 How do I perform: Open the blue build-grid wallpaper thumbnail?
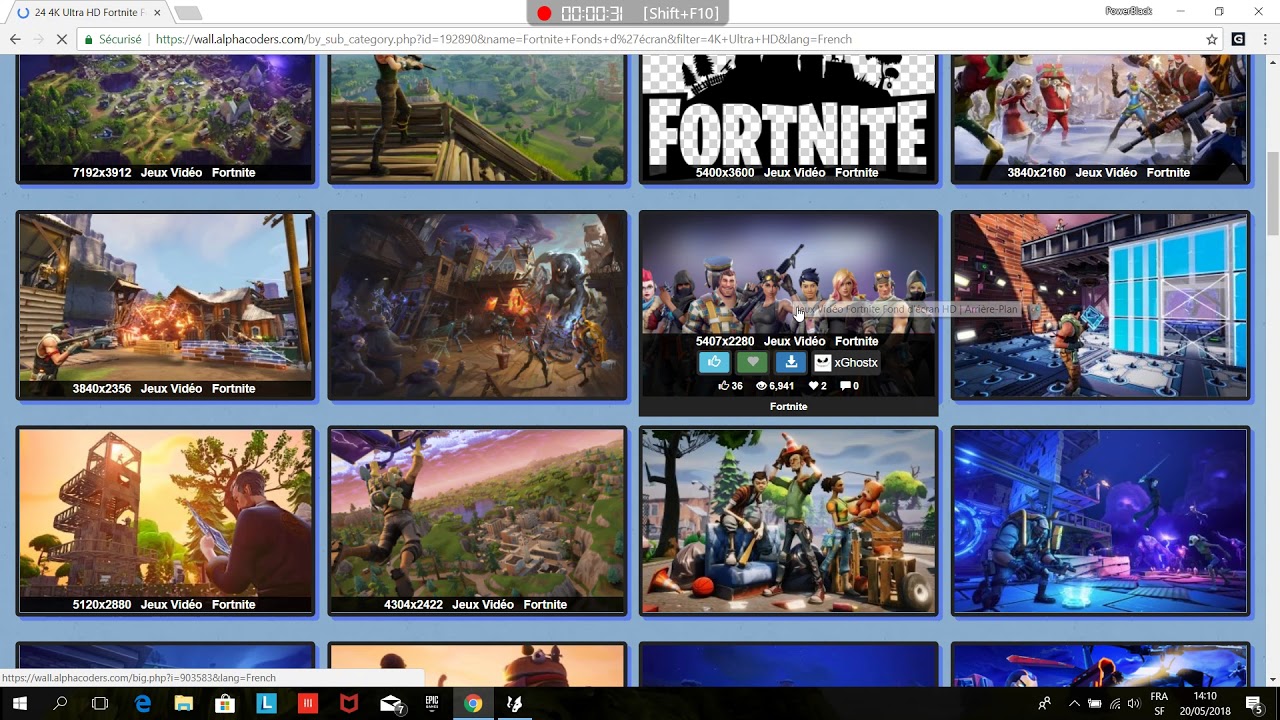tap(1100, 305)
